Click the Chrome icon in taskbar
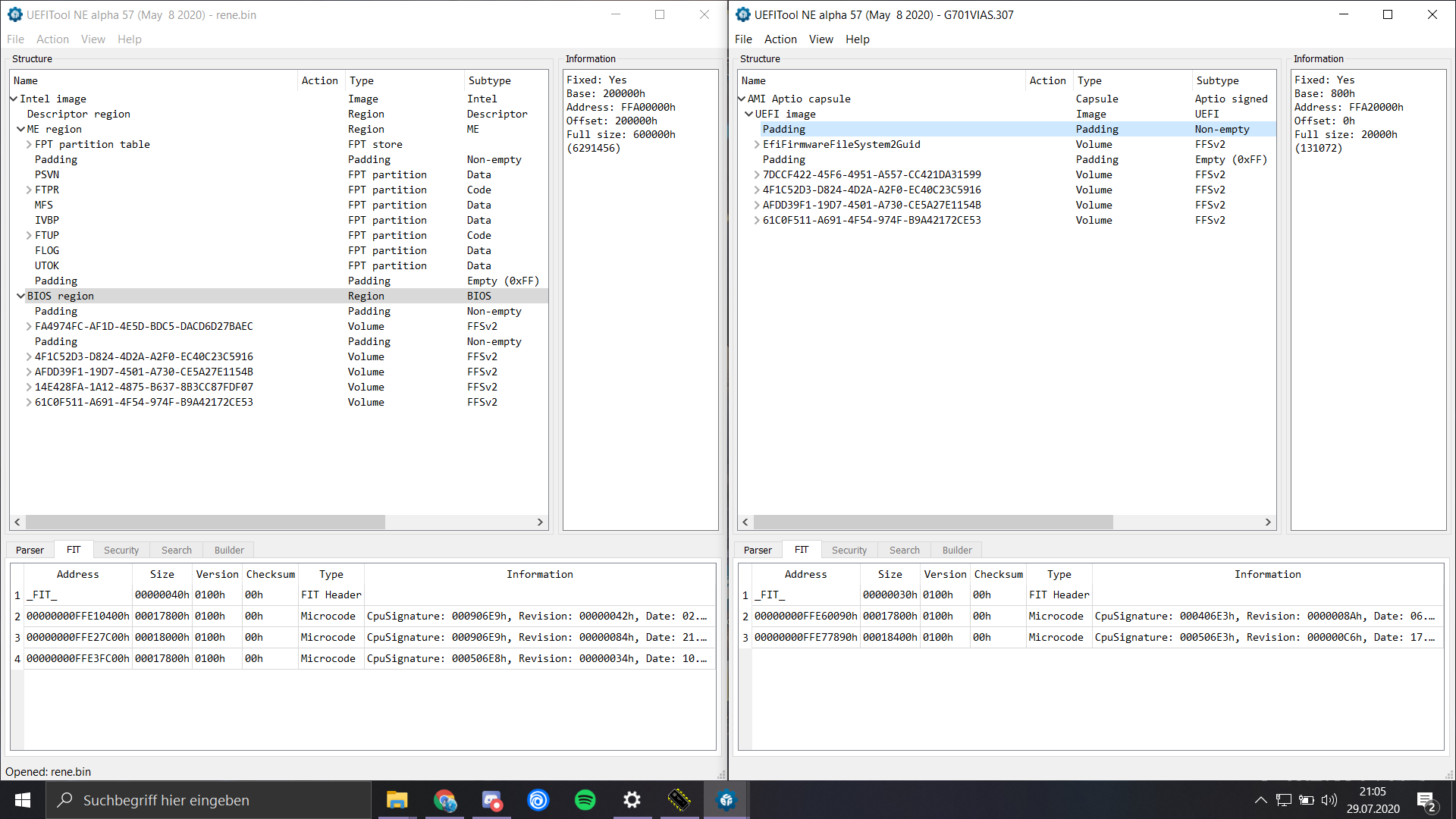 click(x=444, y=800)
